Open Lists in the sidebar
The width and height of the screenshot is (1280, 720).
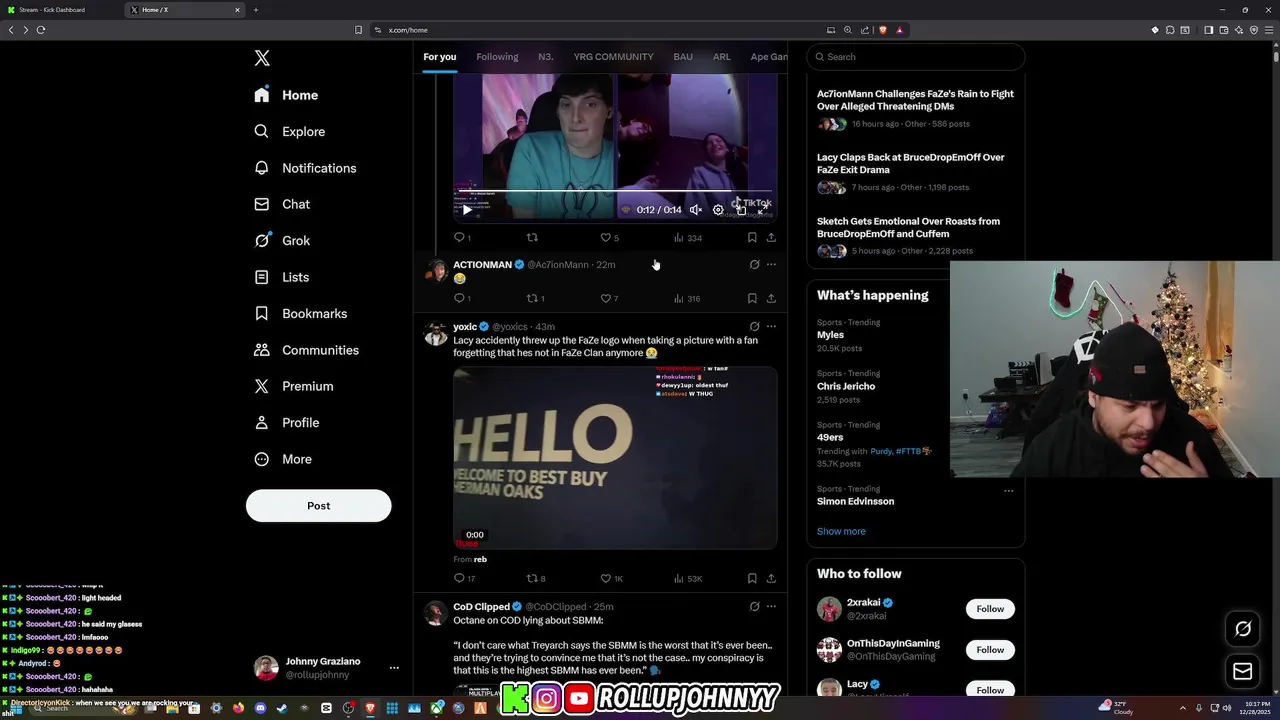(281, 277)
